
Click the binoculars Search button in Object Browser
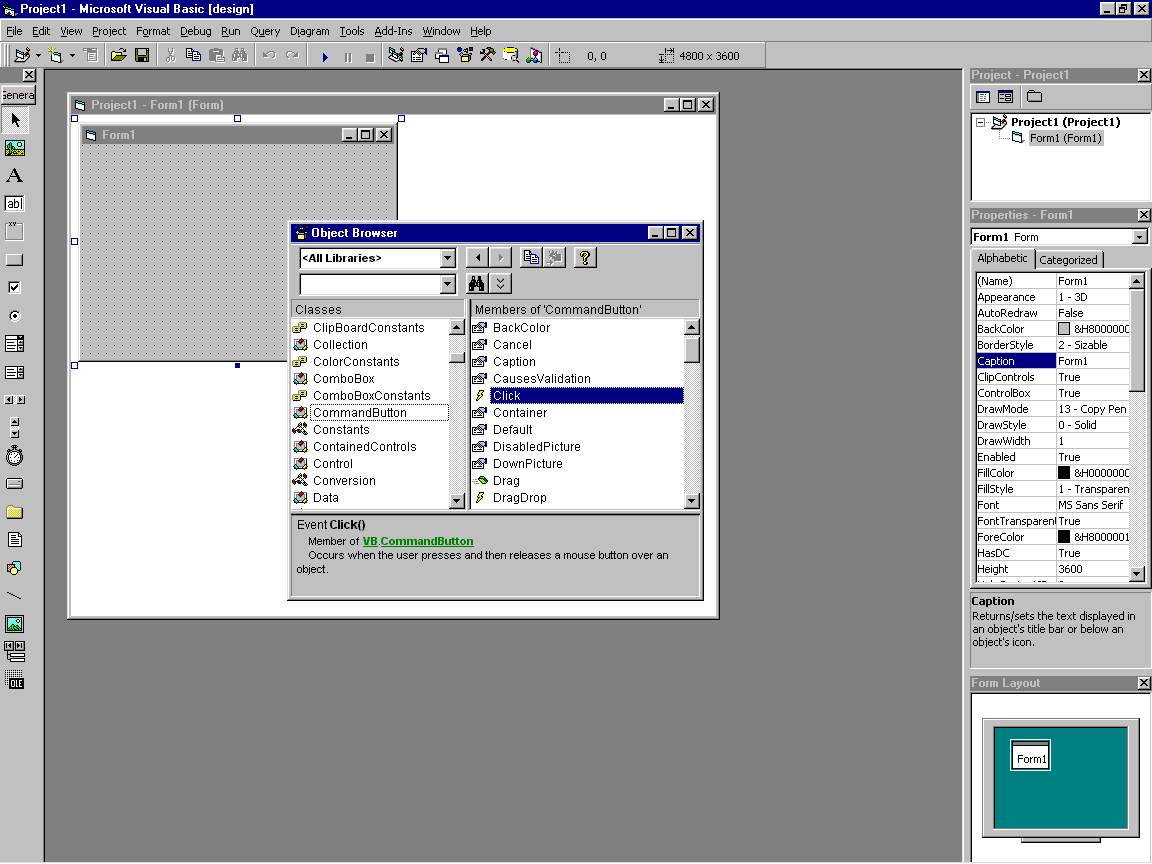(477, 284)
